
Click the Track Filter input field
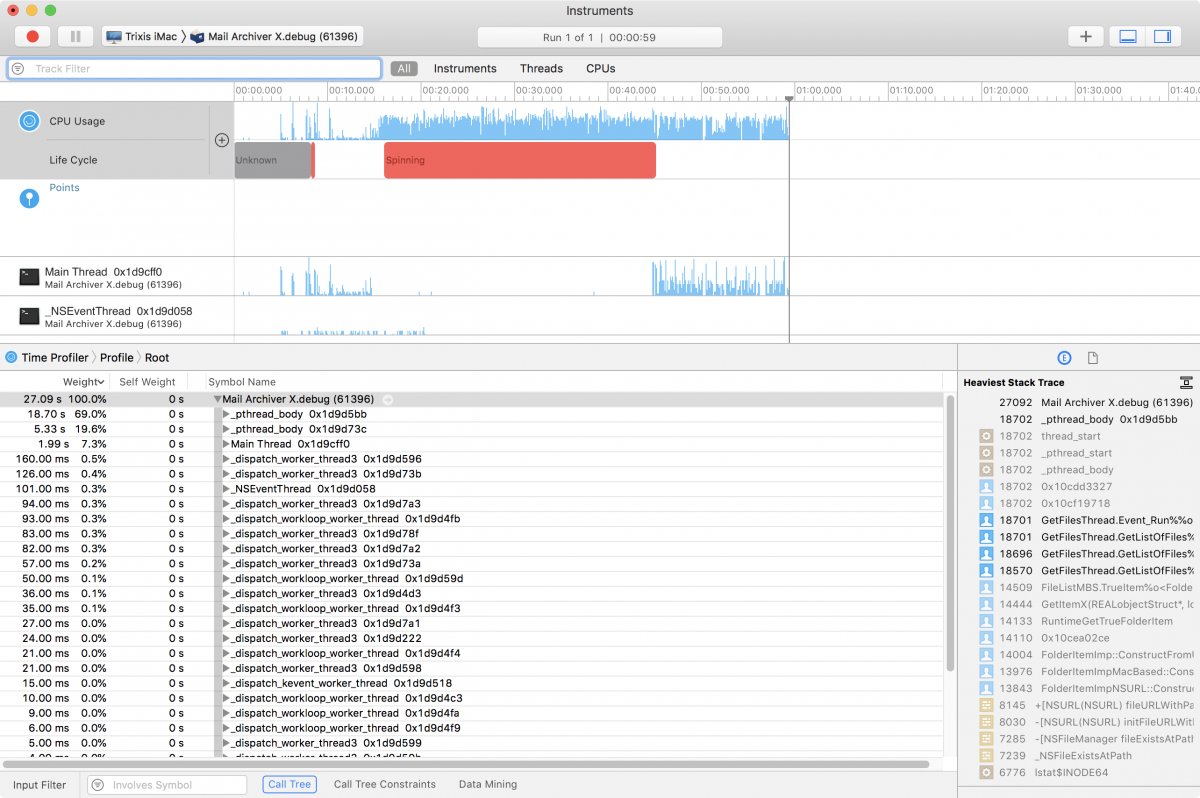tap(195, 69)
